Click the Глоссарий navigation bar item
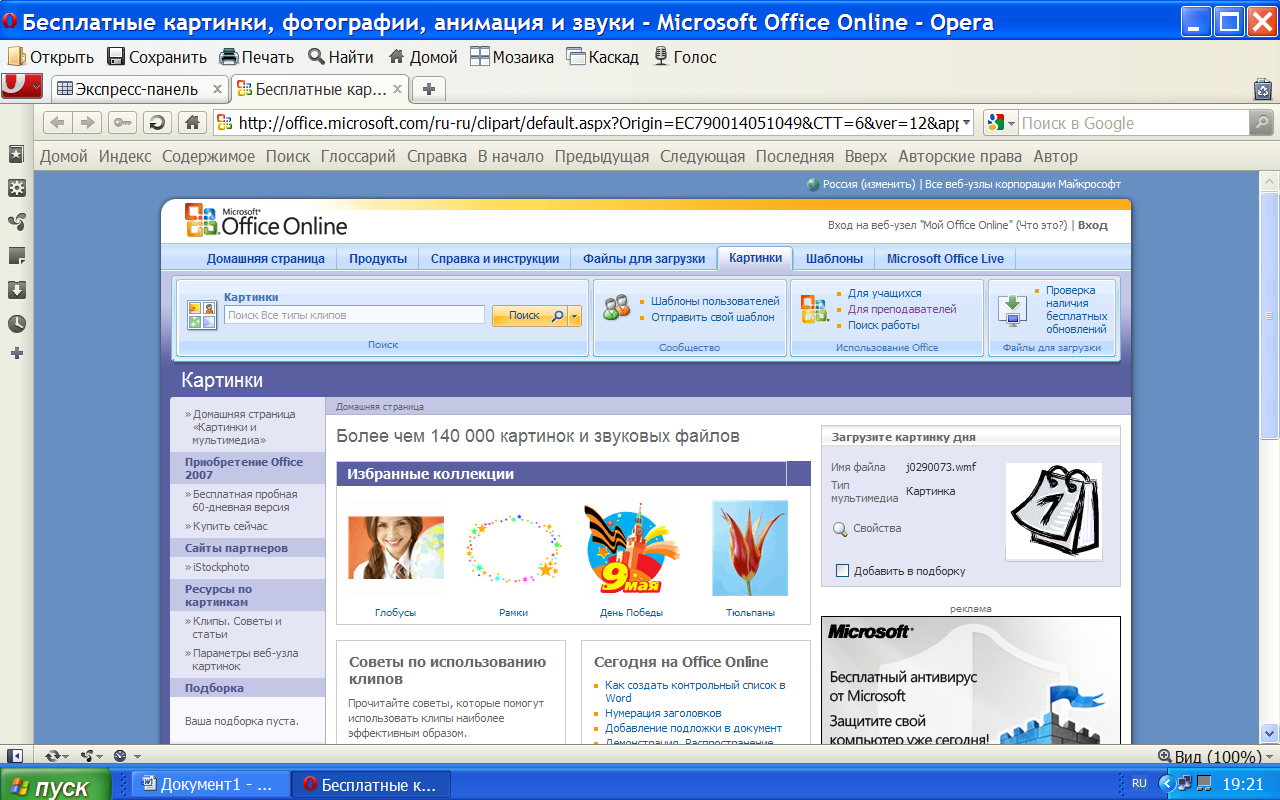Screen dimensions: 1280x800 pyautogui.click(x=358, y=156)
